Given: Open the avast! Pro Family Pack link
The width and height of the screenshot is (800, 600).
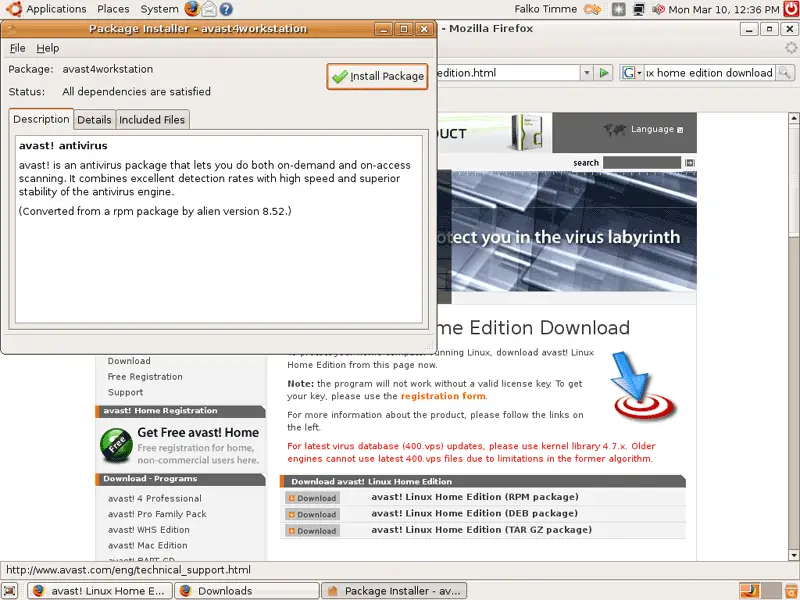Looking at the screenshot, I should click(x=157, y=514).
